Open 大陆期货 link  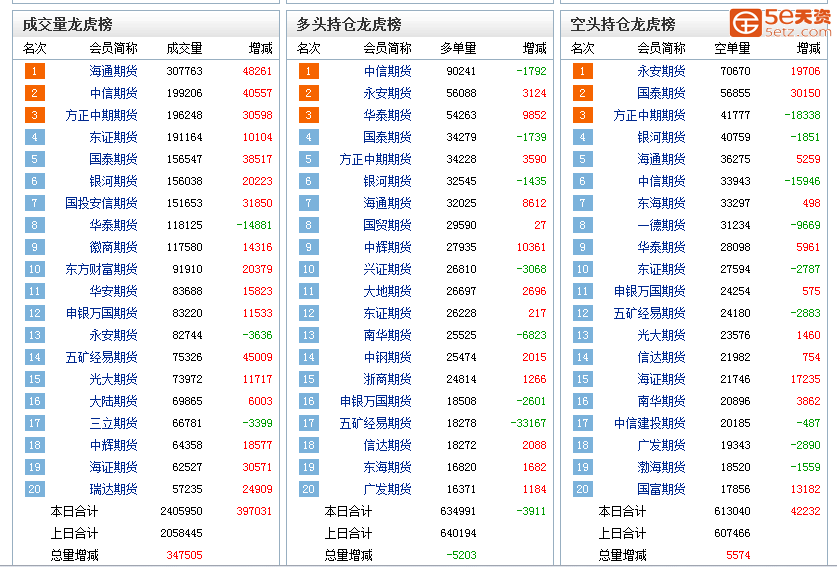tap(113, 401)
